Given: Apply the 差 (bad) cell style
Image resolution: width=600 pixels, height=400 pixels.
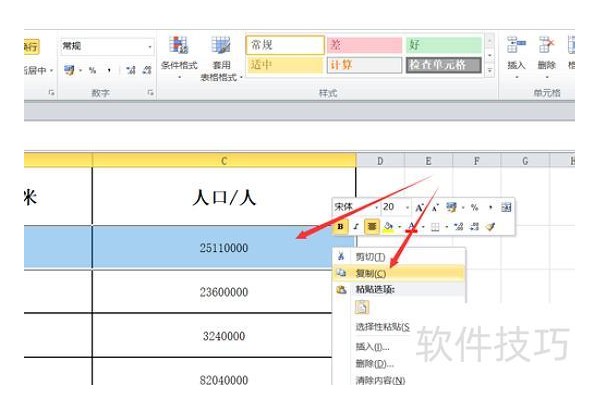Looking at the screenshot, I should pos(364,45).
